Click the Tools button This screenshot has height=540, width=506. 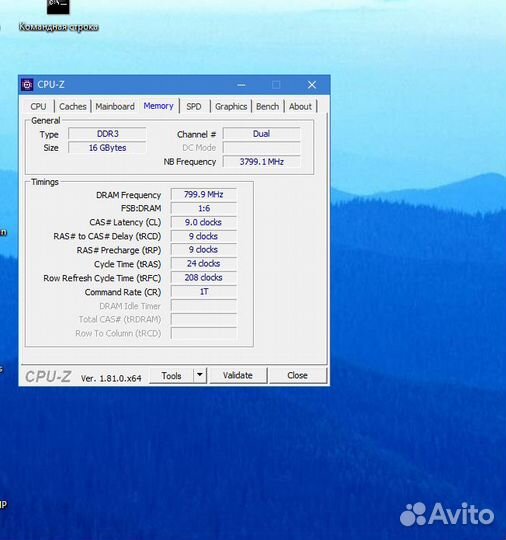point(172,376)
